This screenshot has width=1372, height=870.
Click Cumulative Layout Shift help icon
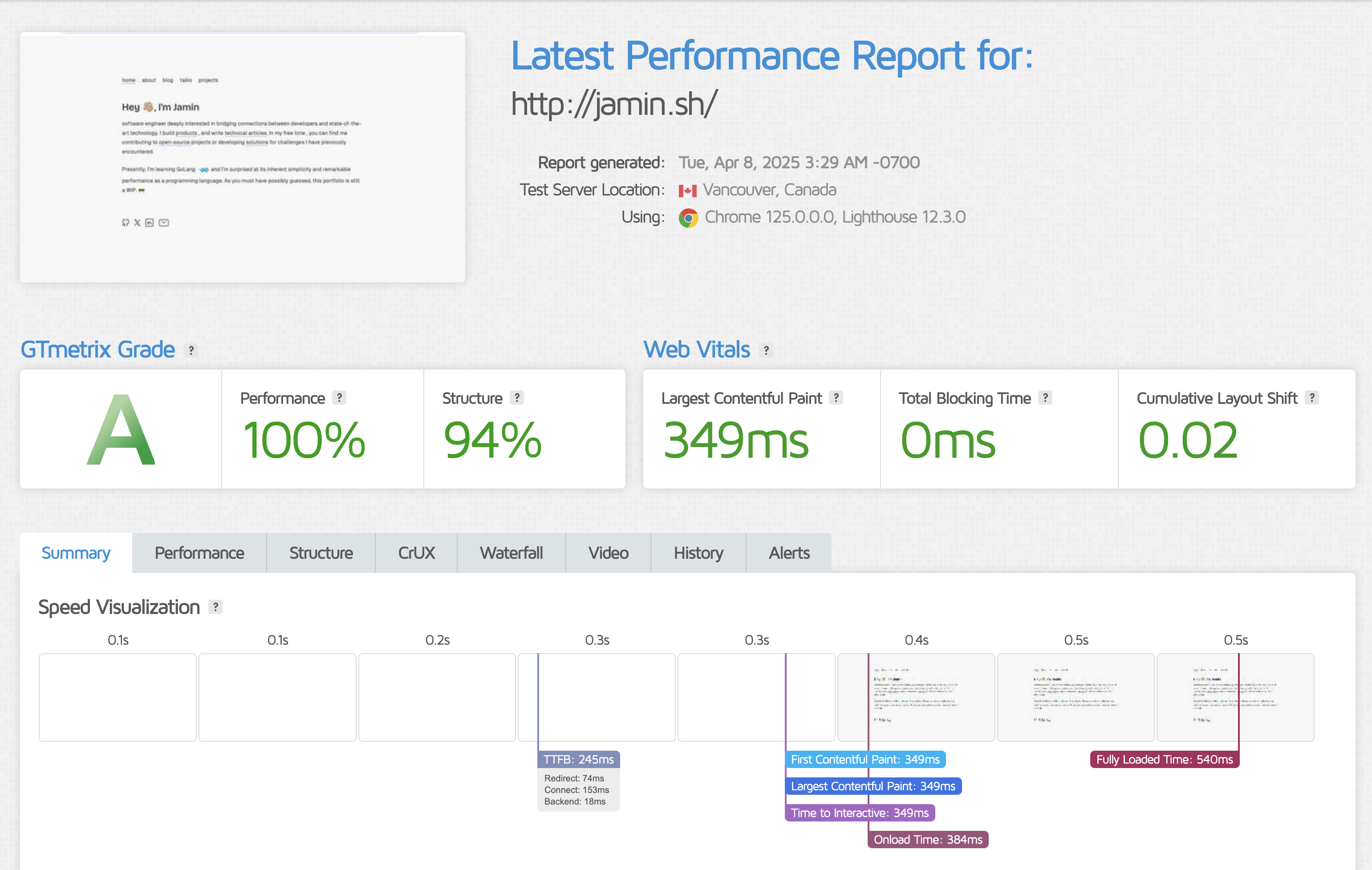[x=1312, y=398]
